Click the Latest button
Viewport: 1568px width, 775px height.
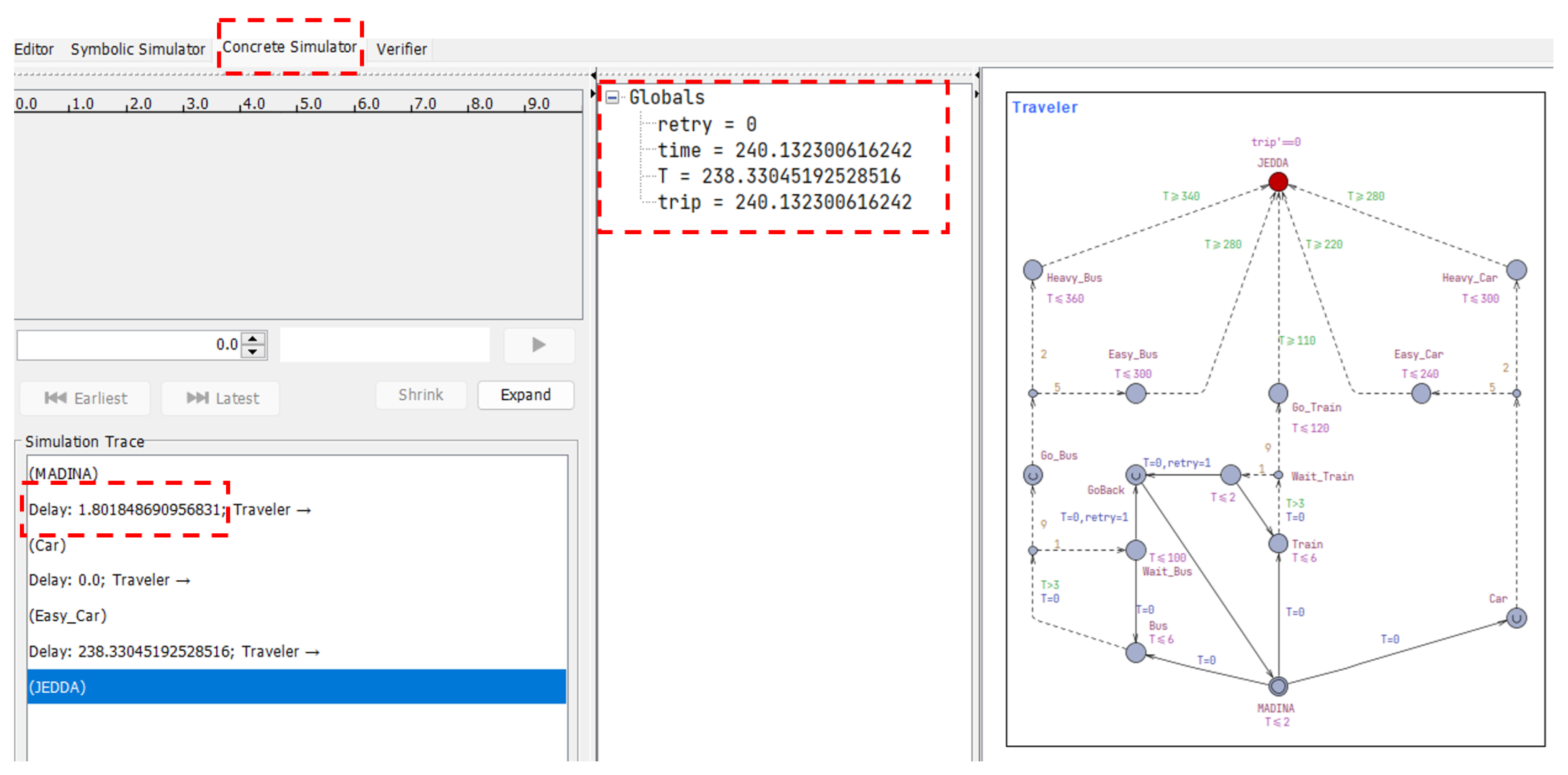click(x=221, y=398)
